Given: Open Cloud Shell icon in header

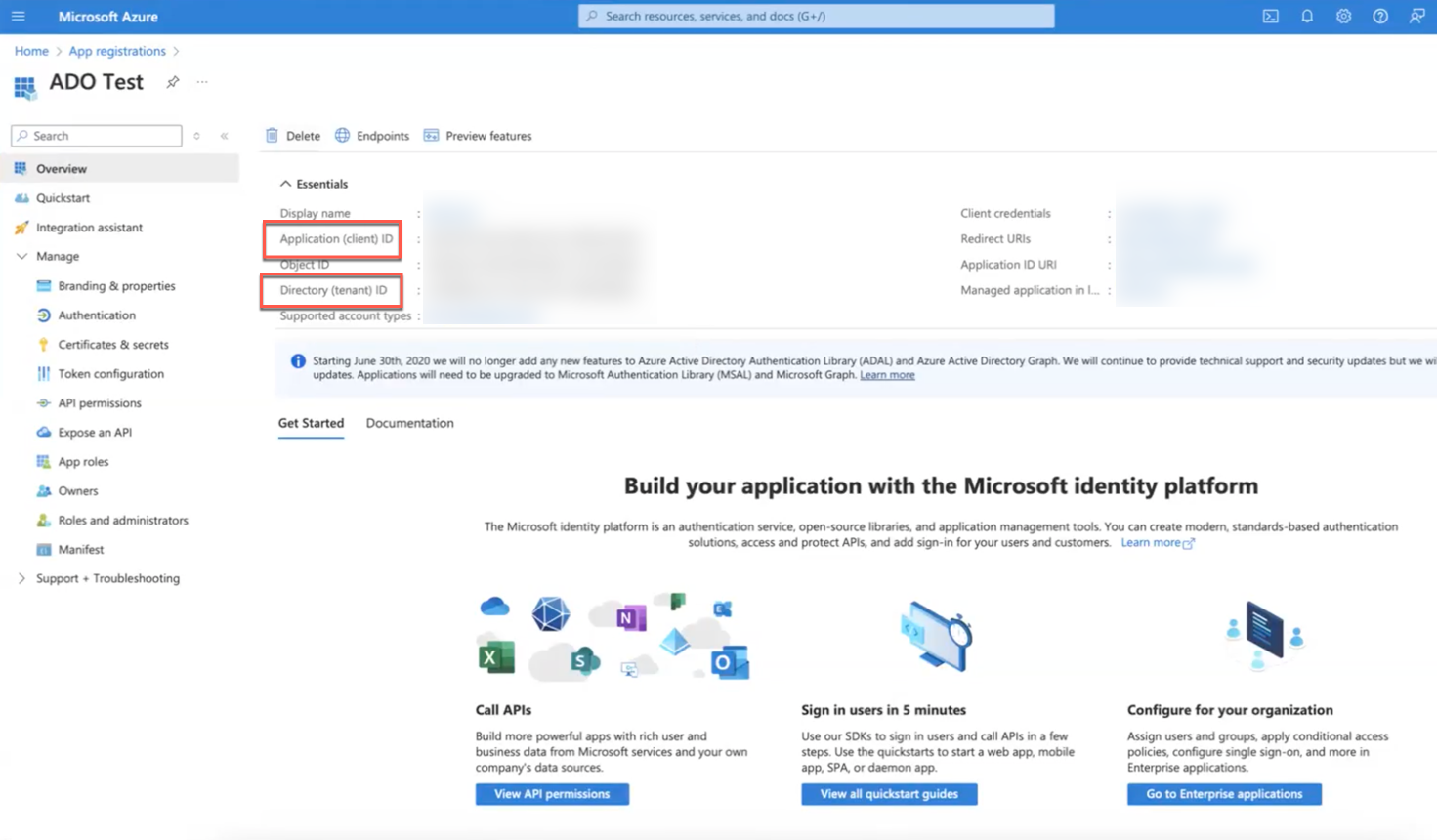Looking at the screenshot, I should click(x=1270, y=16).
